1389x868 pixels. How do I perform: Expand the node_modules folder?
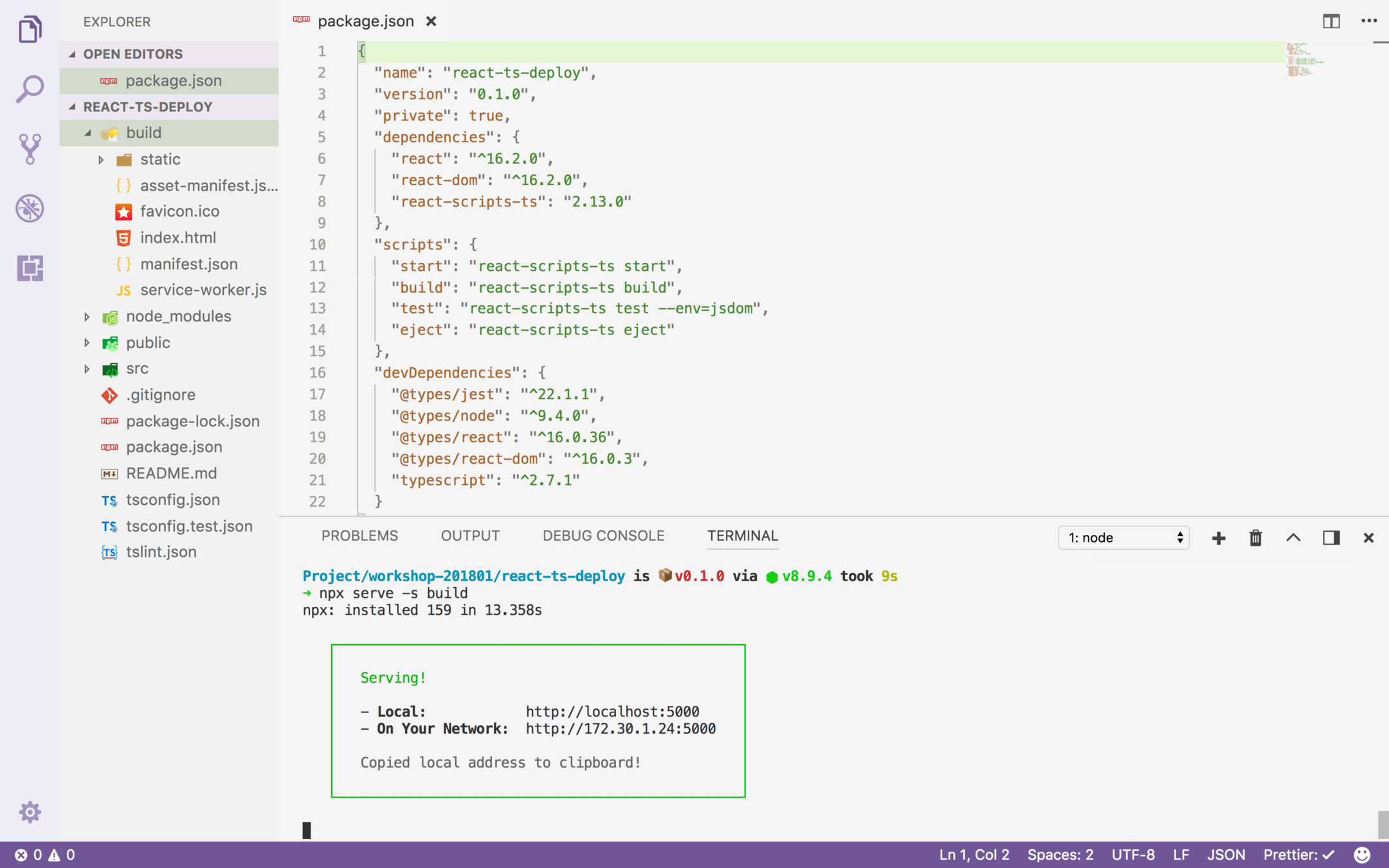pyautogui.click(x=87, y=316)
